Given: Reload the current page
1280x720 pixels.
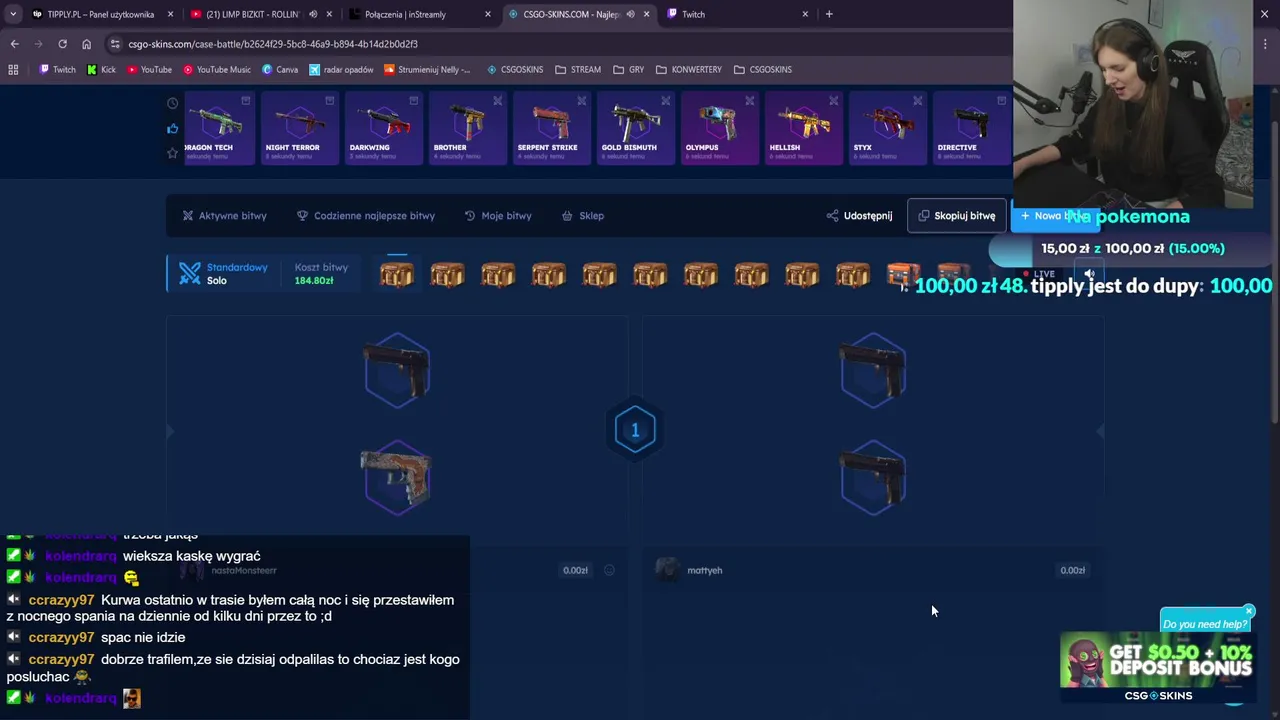Looking at the screenshot, I should 62,44.
